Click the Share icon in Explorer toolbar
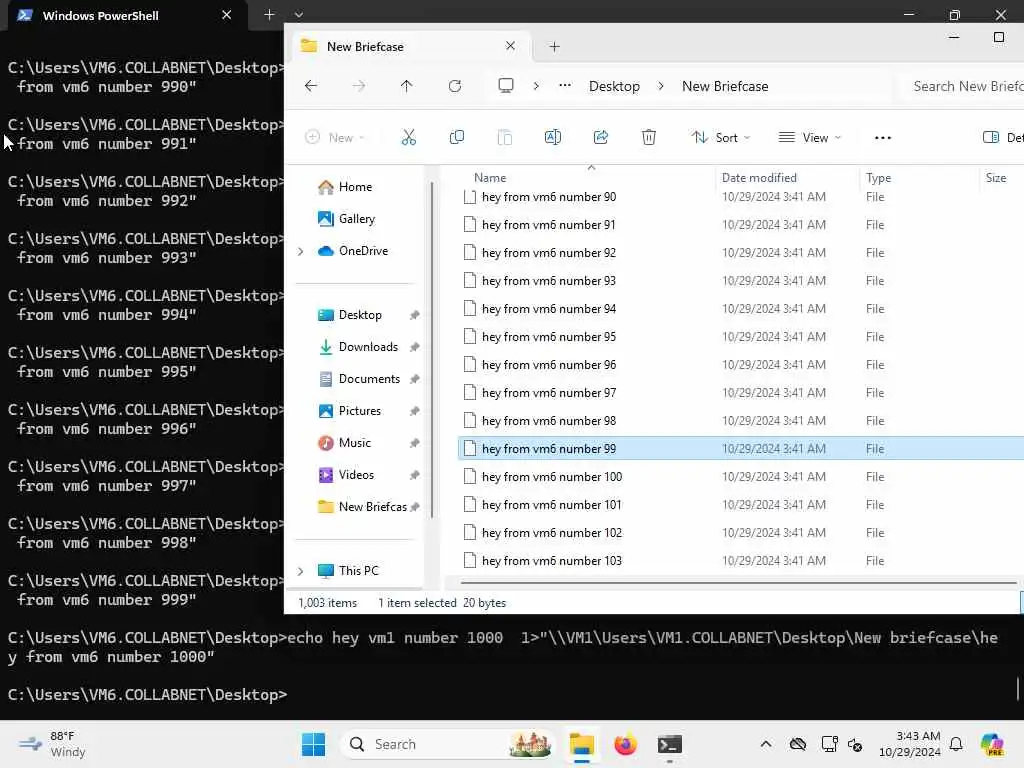 point(601,137)
